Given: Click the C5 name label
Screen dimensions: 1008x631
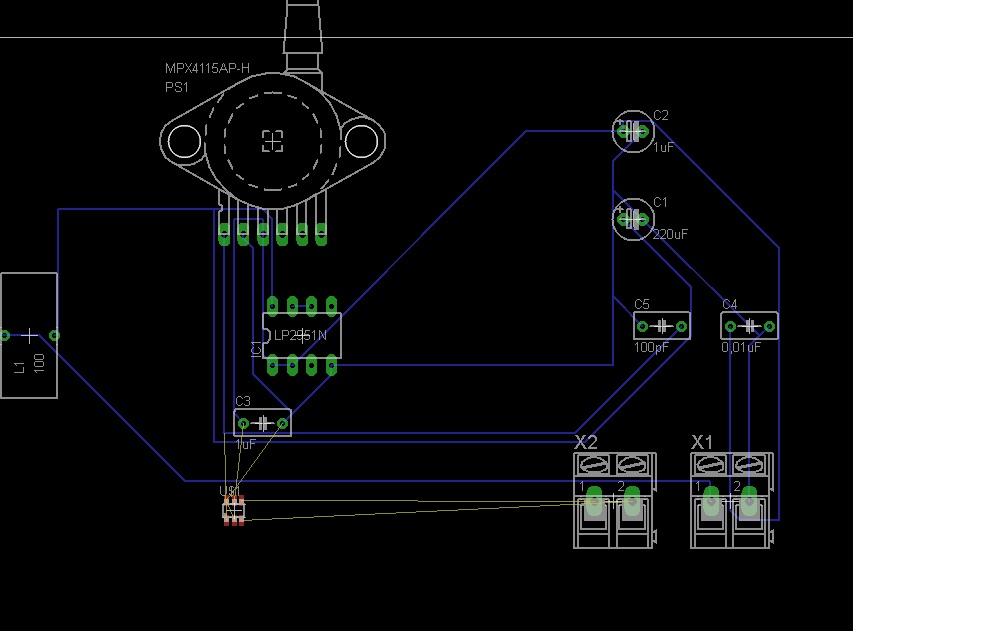Looking at the screenshot, I should (x=642, y=305).
